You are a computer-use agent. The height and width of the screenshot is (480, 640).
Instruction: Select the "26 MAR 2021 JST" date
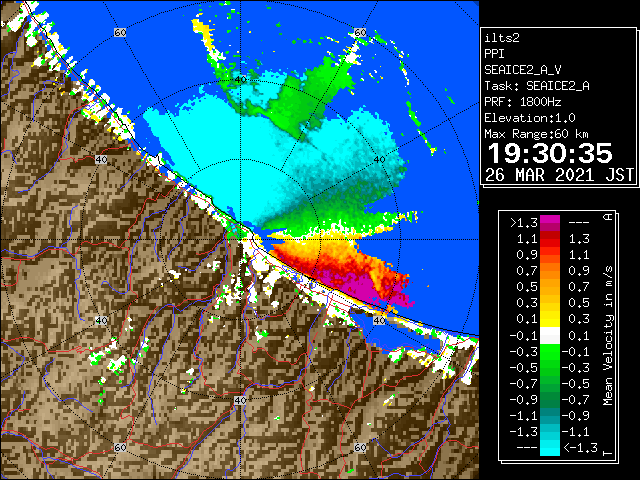pos(559,175)
